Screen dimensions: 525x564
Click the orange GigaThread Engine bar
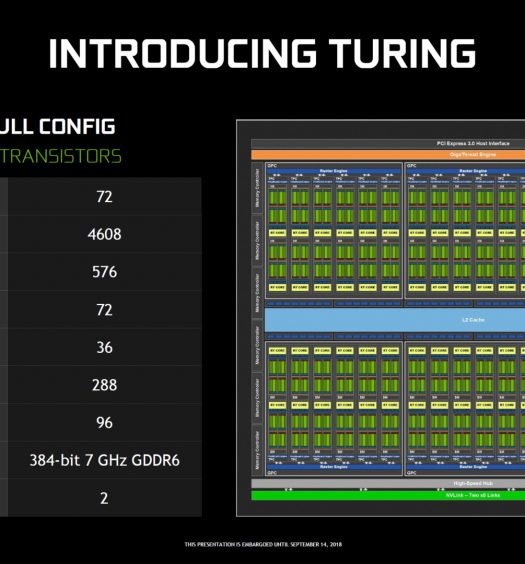[x=388, y=155]
